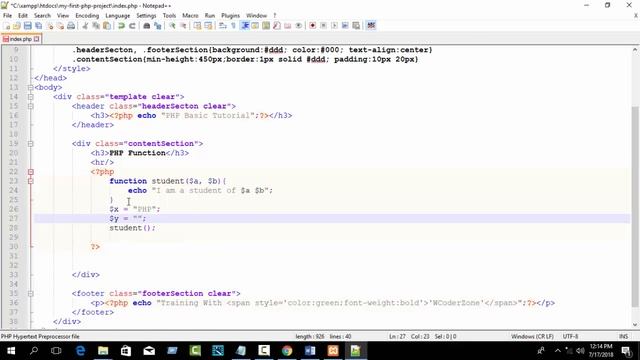The height and width of the screenshot is (360, 640).
Task: Click the Stop recording macro icon
Action: point(323,26)
